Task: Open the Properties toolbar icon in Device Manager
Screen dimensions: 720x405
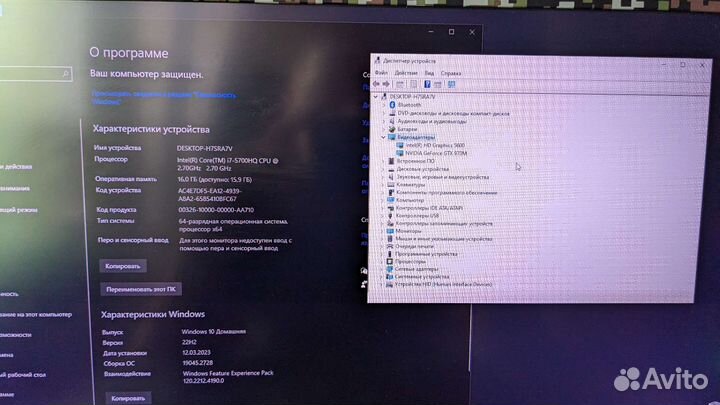Action: tap(413, 84)
